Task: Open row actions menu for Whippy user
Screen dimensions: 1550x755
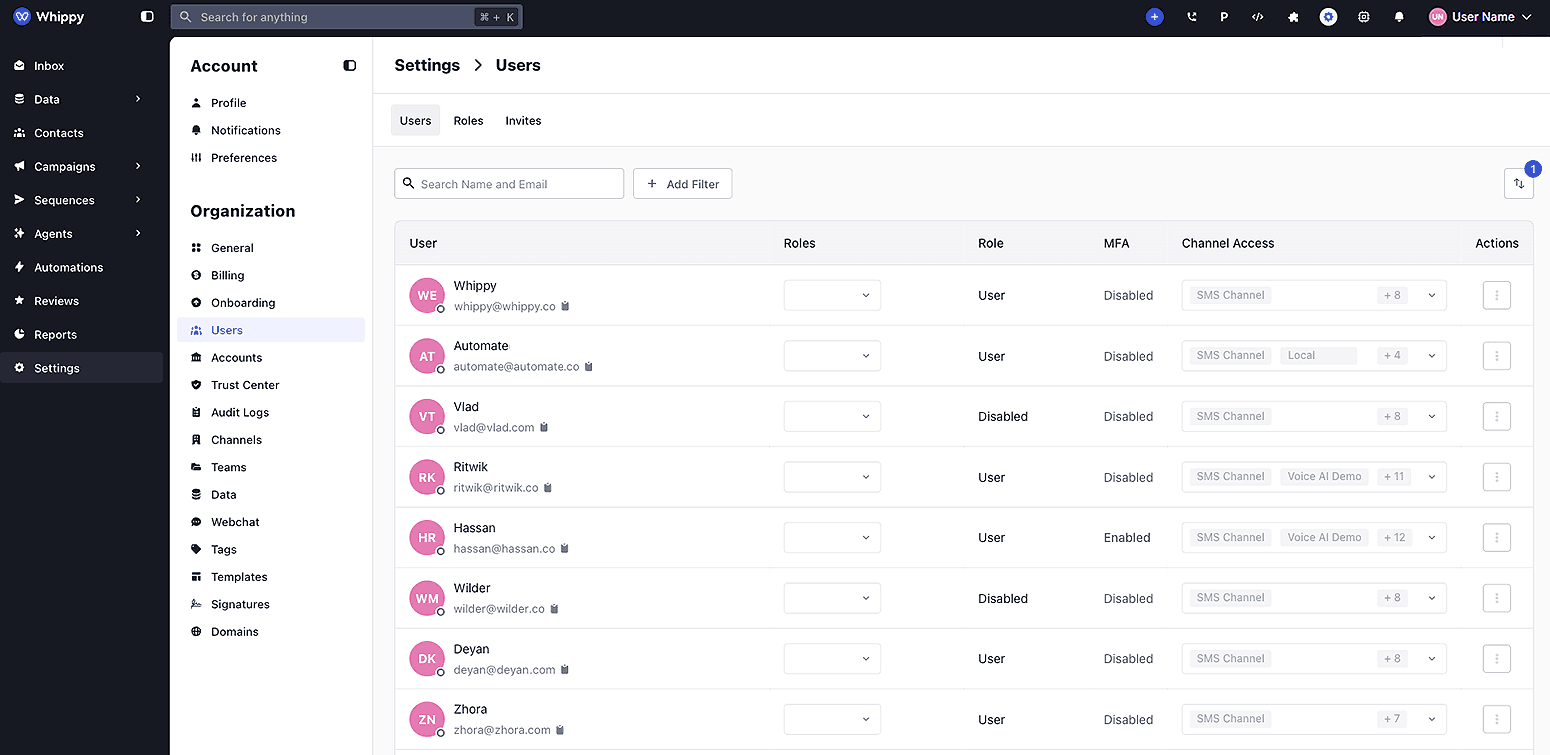Action: tap(1496, 295)
